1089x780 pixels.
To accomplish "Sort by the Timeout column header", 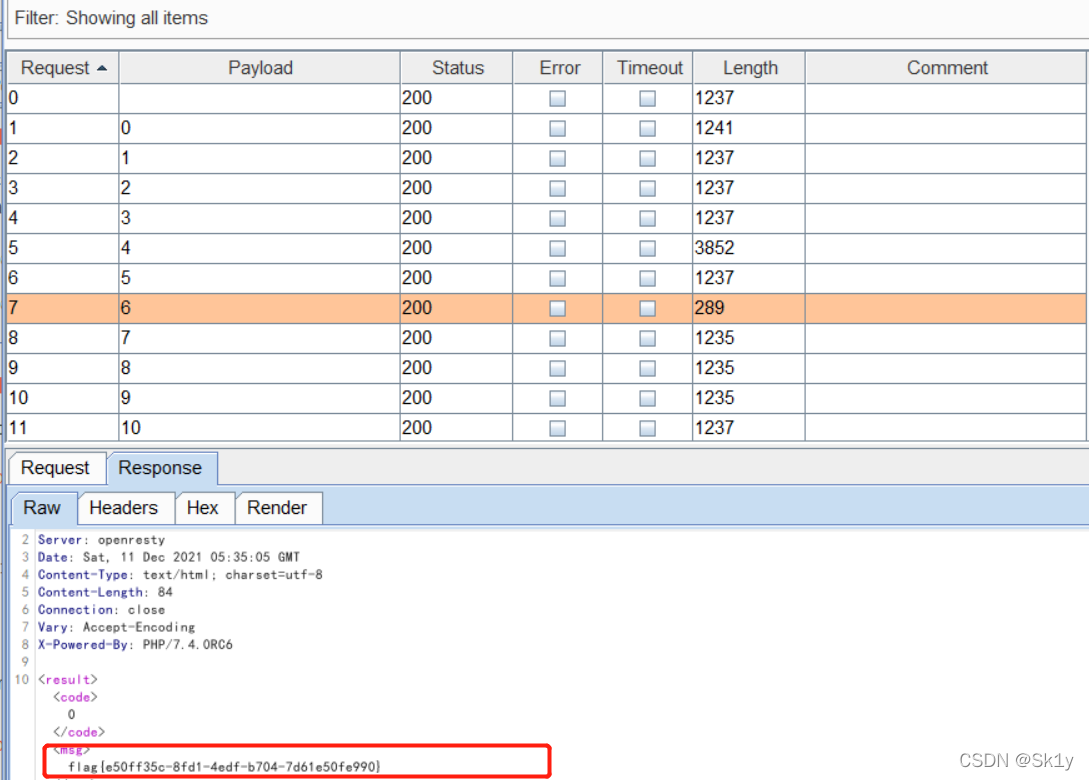I will click(648, 68).
